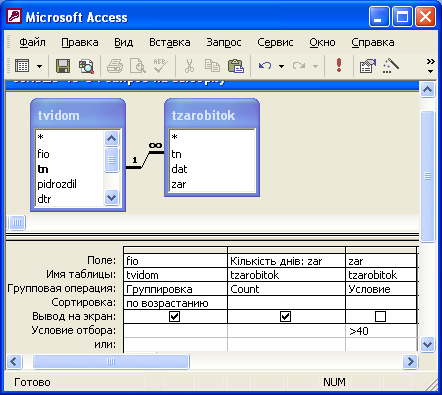Click the file search toolbar icon
The width and height of the screenshot is (442, 395).
tap(86, 66)
